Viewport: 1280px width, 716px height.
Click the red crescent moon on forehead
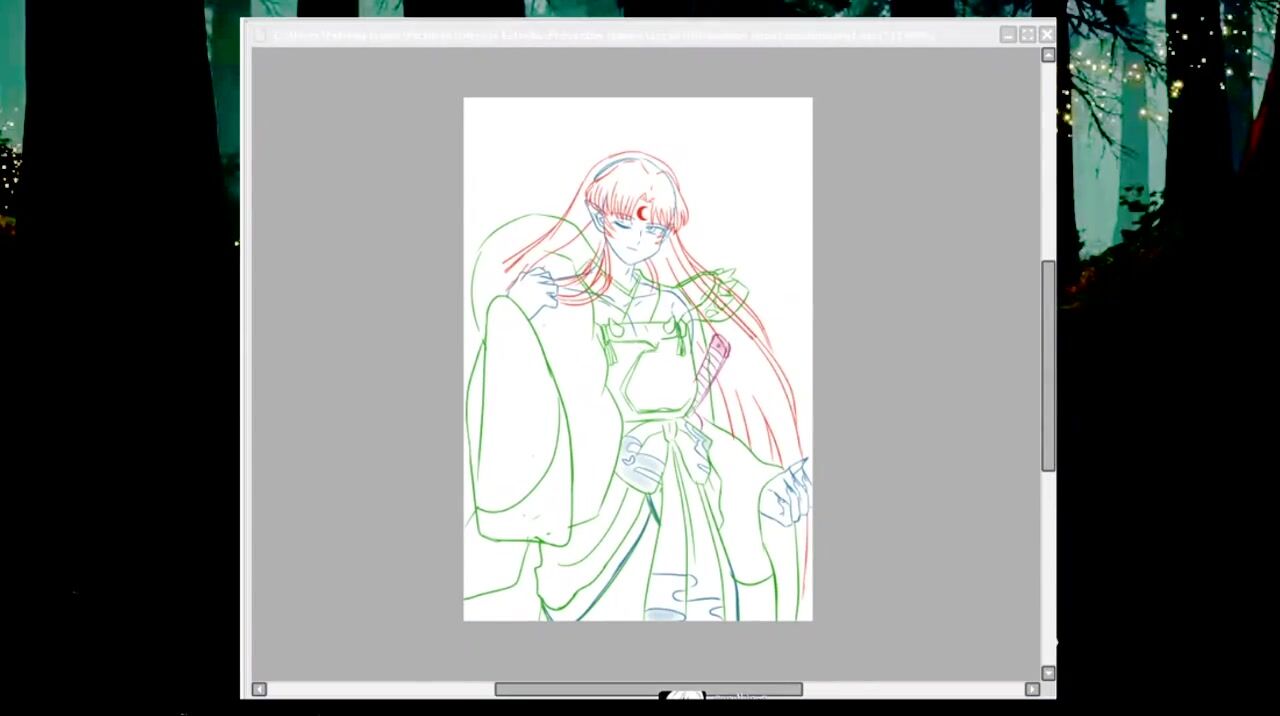coord(642,212)
